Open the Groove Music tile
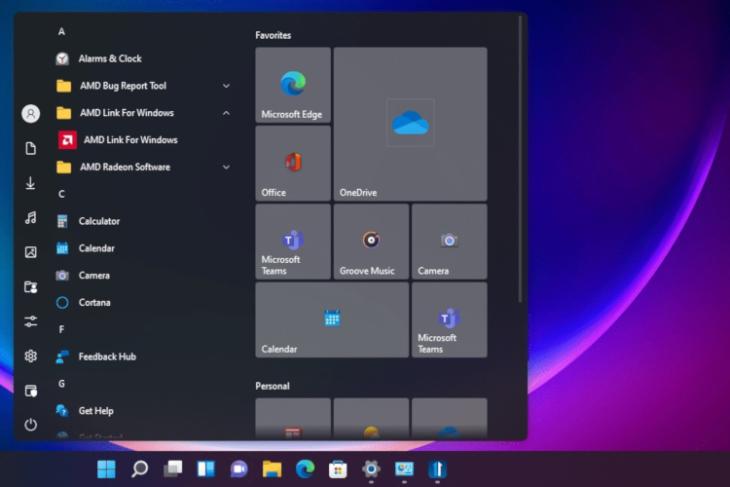This screenshot has width=730, height=487. pyautogui.click(x=372, y=241)
